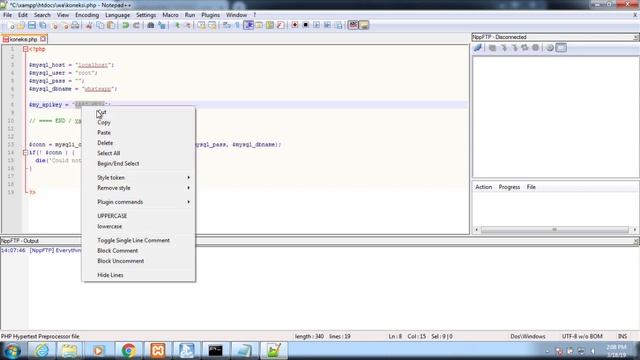Screen dimensions: 640x360
Task: Open the Plugins menu
Action: point(210,15)
